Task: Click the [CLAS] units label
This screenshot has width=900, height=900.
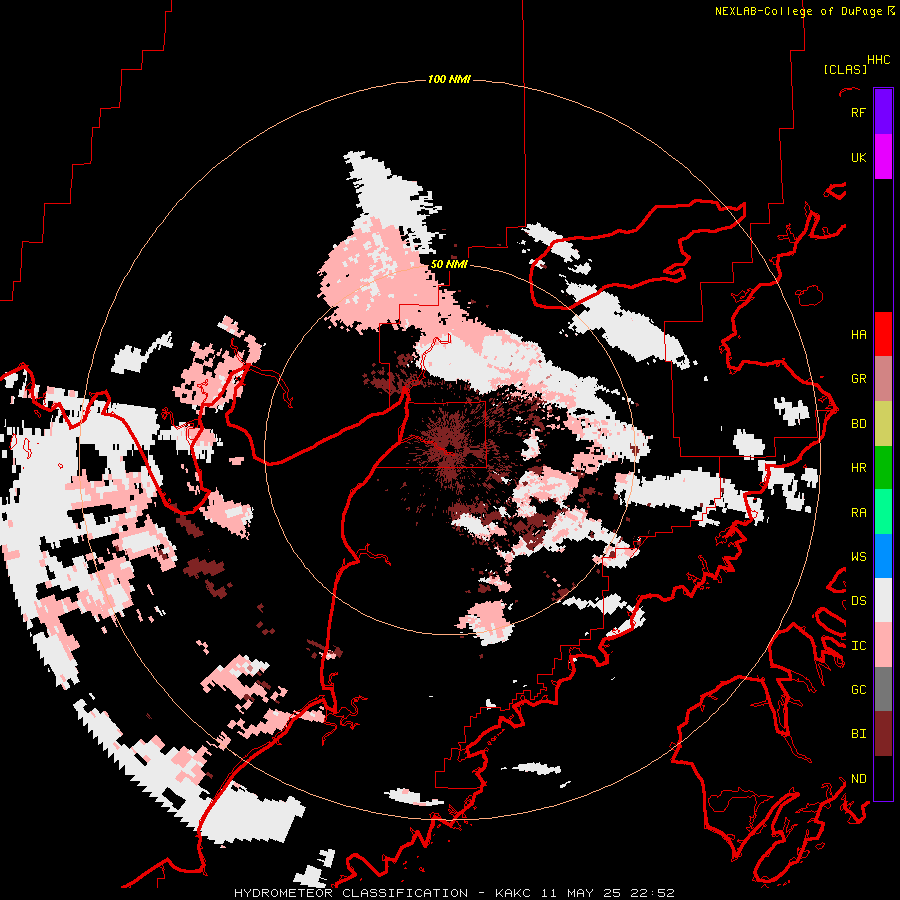Action: 845,69
